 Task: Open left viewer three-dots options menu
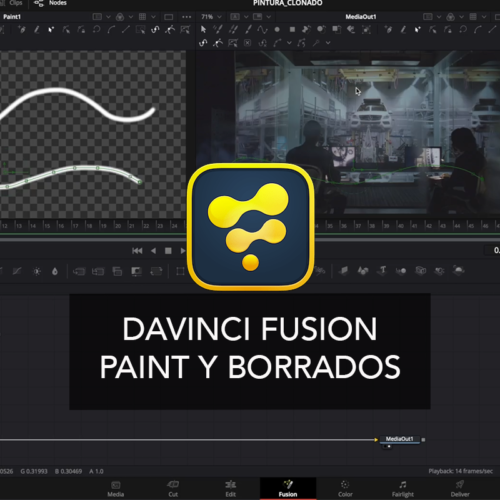click(186, 17)
